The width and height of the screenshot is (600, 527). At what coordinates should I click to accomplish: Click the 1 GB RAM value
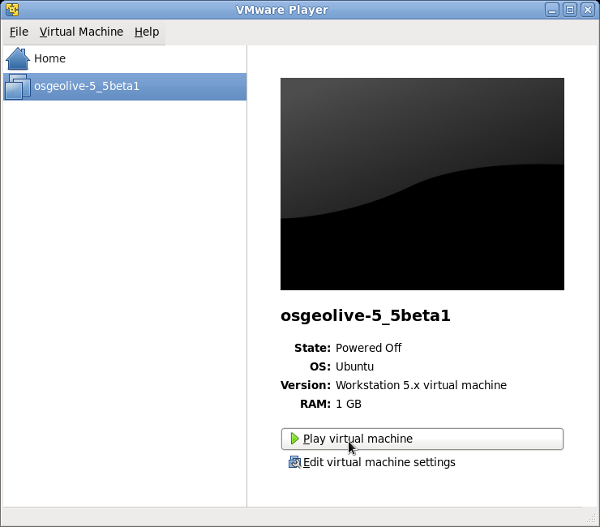[349, 404]
